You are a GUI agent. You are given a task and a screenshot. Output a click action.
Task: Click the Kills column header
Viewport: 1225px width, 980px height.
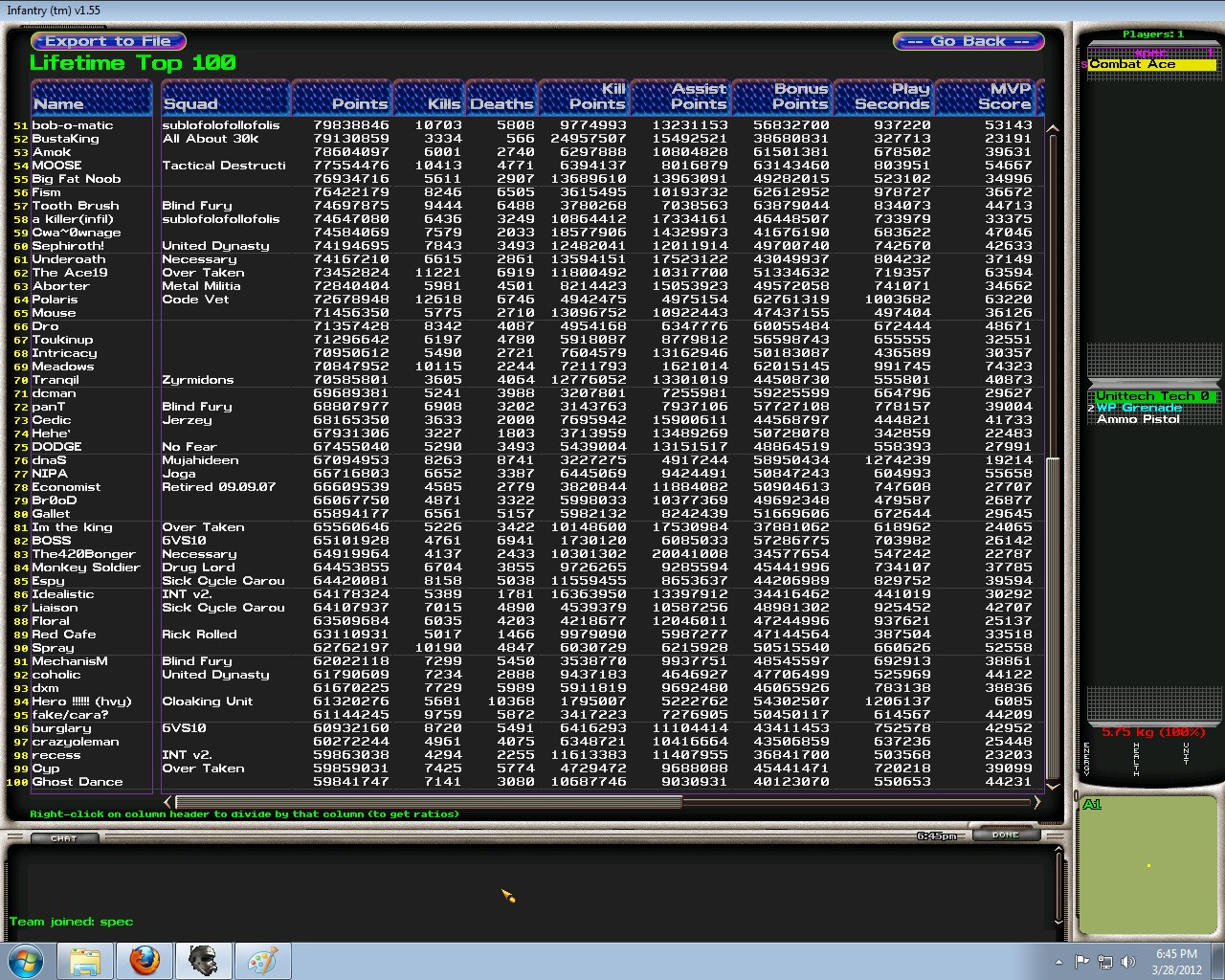429,98
